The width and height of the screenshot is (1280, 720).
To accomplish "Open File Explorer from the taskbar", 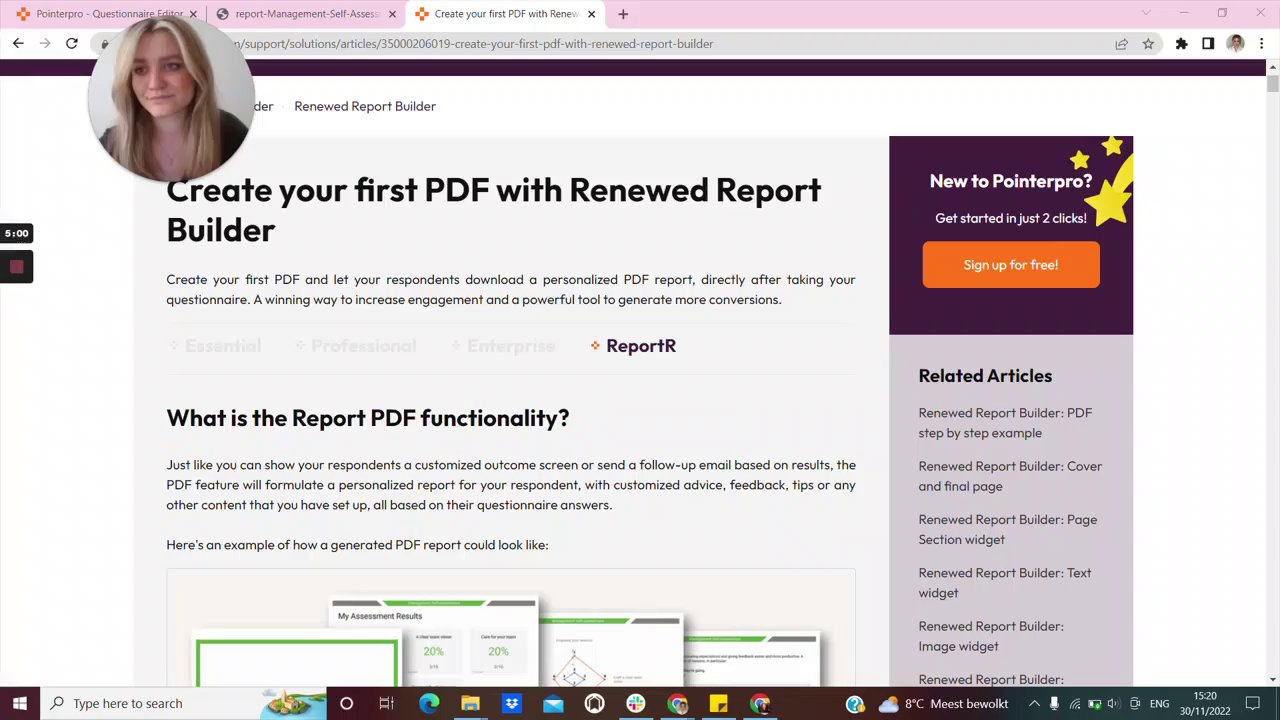I will [470, 704].
